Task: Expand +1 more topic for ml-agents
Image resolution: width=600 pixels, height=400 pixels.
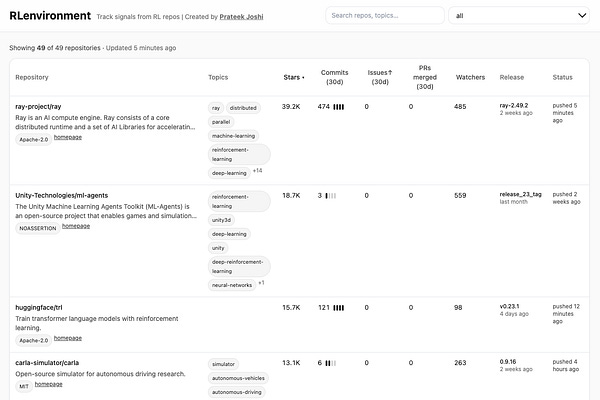Action: 261,283
